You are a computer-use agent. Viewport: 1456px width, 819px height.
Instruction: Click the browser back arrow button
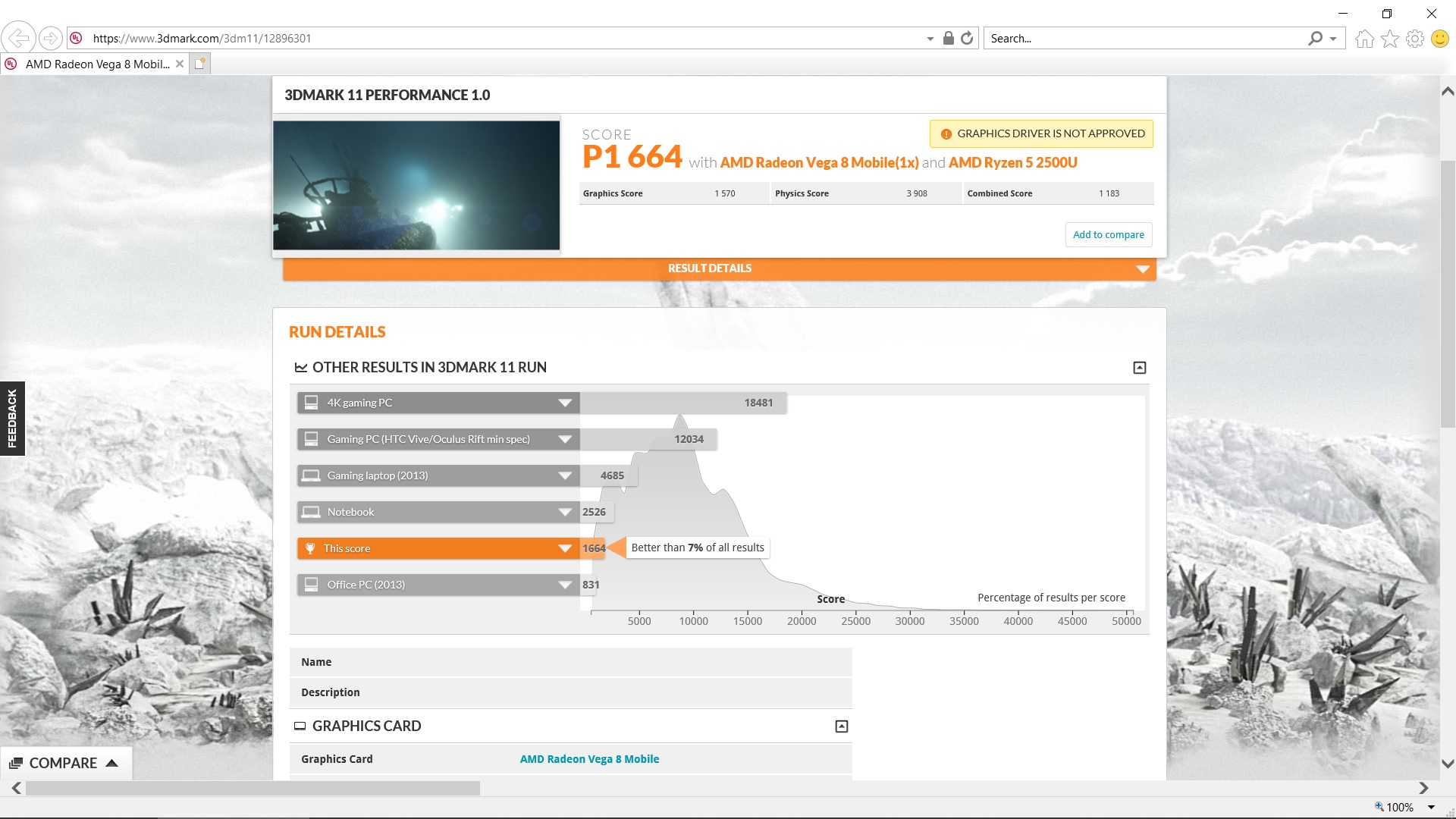(x=18, y=38)
